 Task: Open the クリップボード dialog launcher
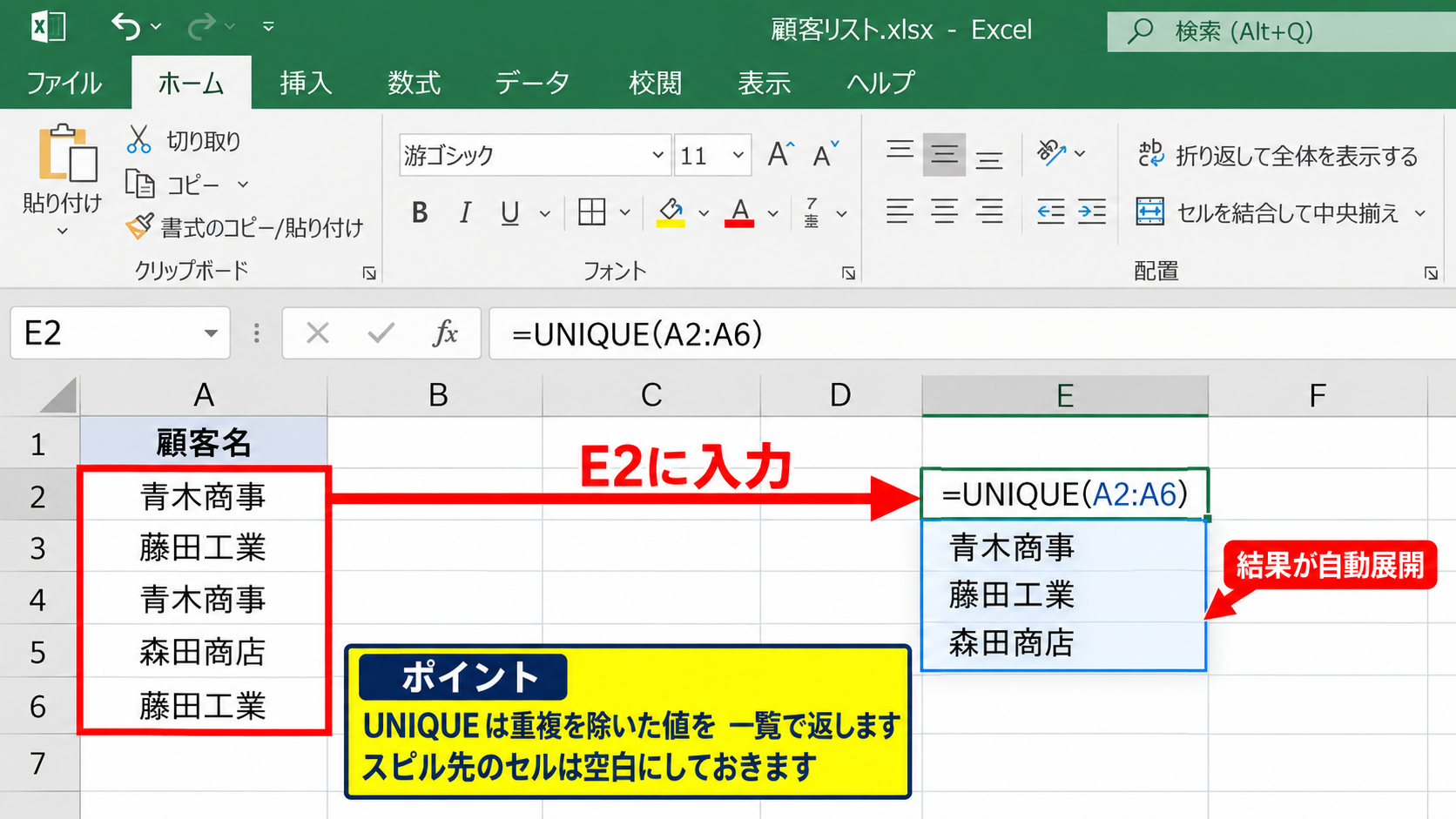coord(369,273)
